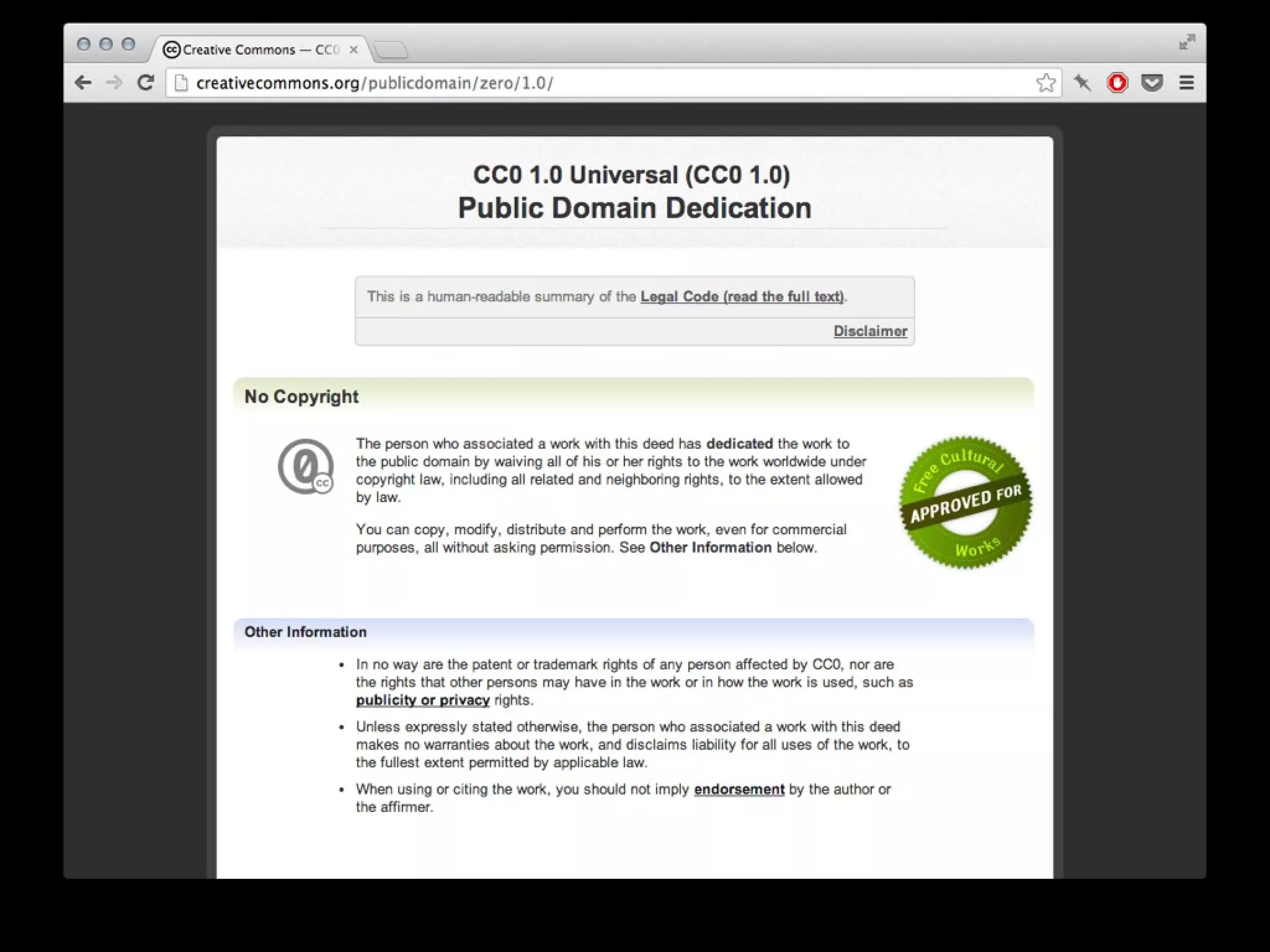The height and width of the screenshot is (952, 1270).
Task: Close the Creative Commons tab
Action: pyautogui.click(x=353, y=50)
